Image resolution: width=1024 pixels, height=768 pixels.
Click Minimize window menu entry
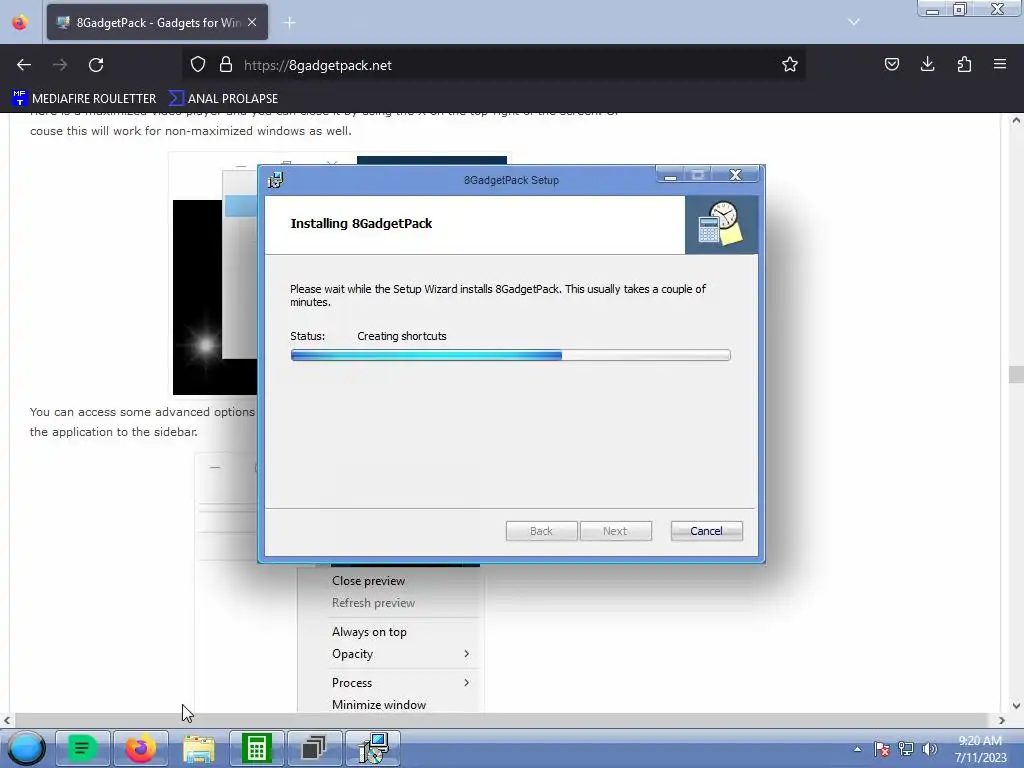coord(379,705)
